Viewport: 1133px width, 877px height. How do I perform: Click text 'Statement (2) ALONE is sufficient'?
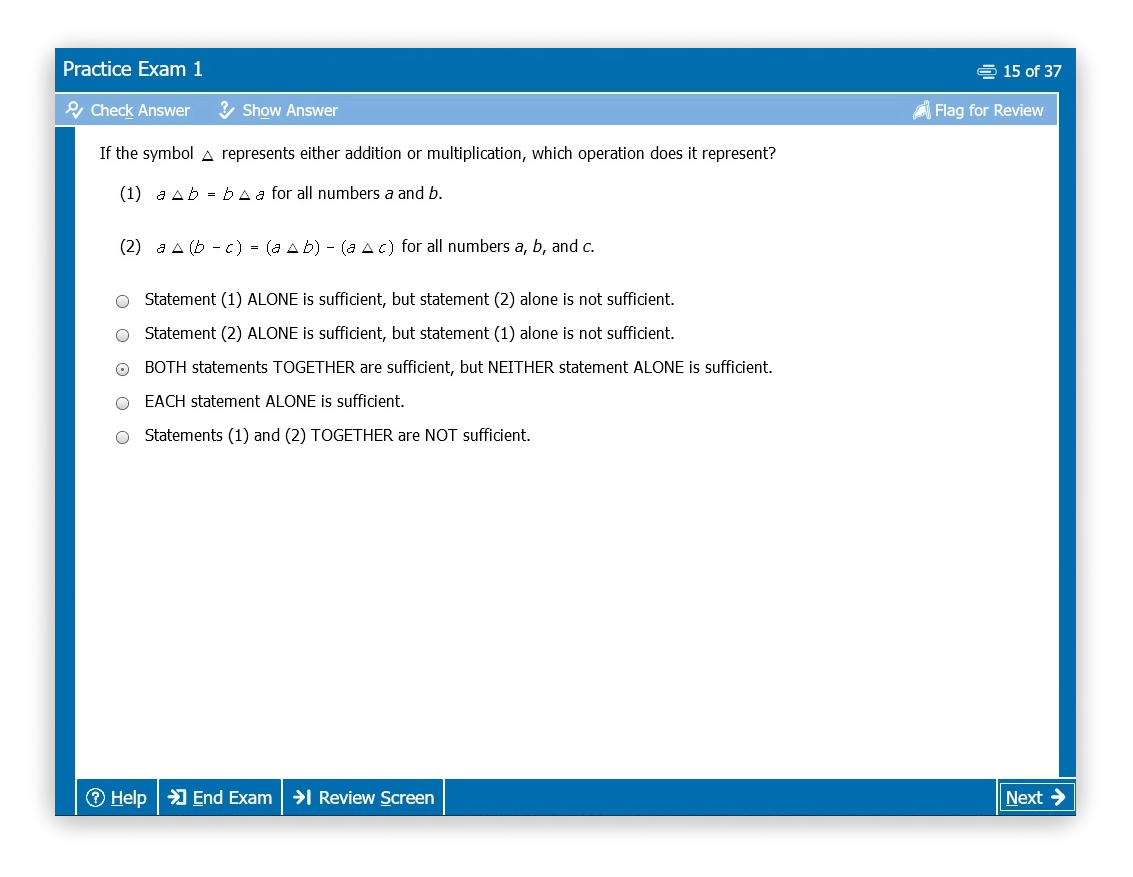click(x=409, y=333)
